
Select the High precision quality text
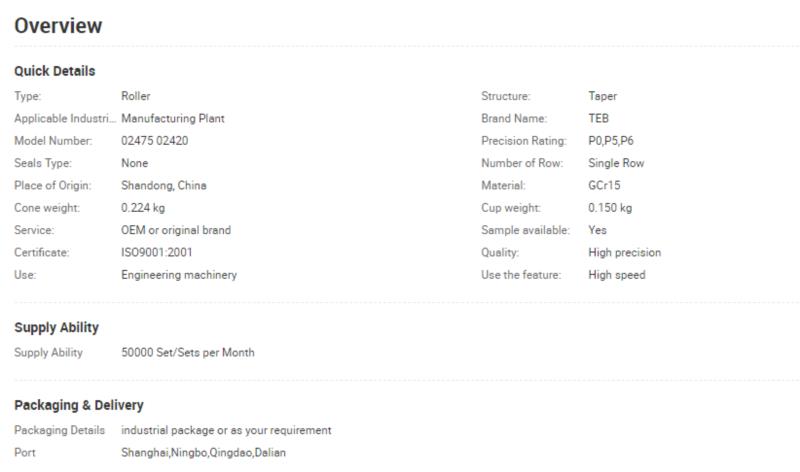[624, 253]
